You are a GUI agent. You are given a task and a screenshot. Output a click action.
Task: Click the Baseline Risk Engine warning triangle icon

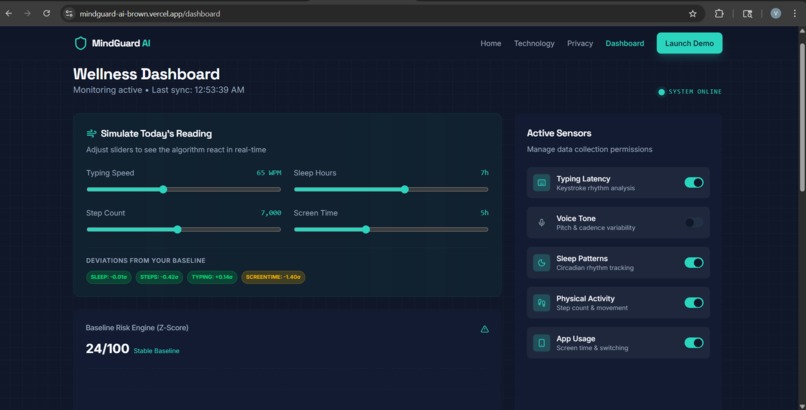click(484, 329)
